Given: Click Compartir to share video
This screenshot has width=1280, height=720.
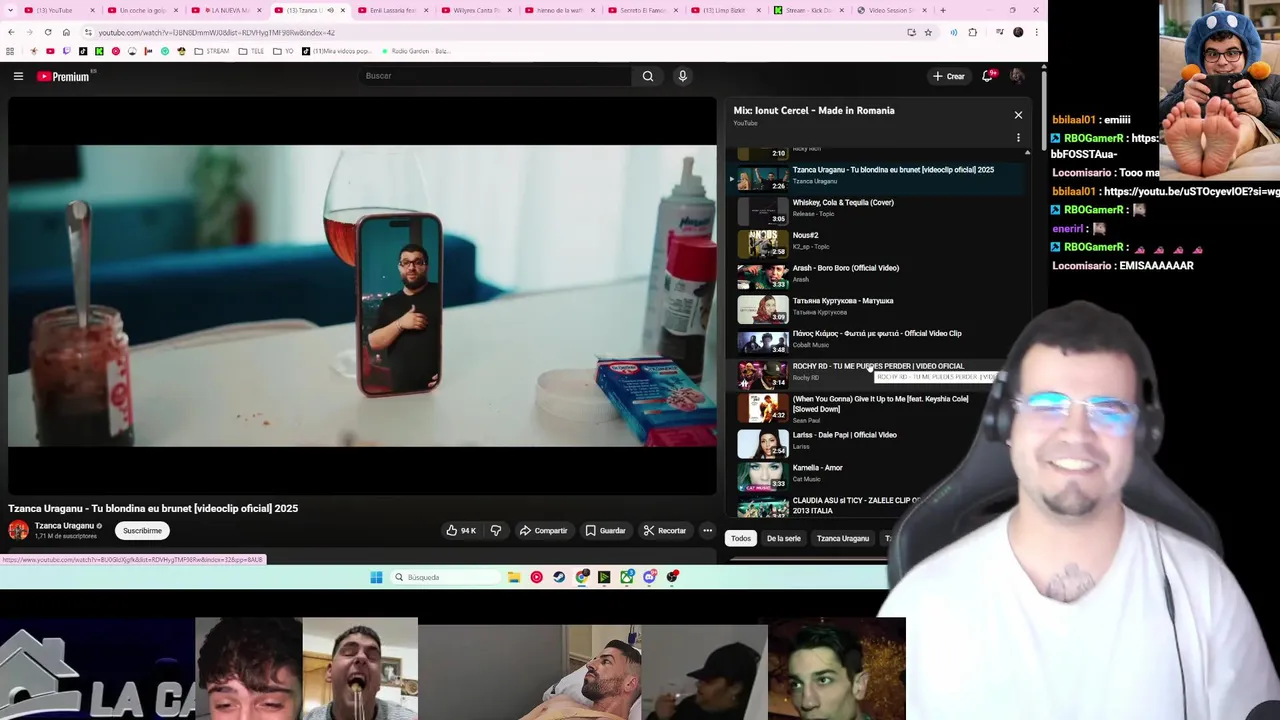Looking at the screenshot, I should point(543,531).
